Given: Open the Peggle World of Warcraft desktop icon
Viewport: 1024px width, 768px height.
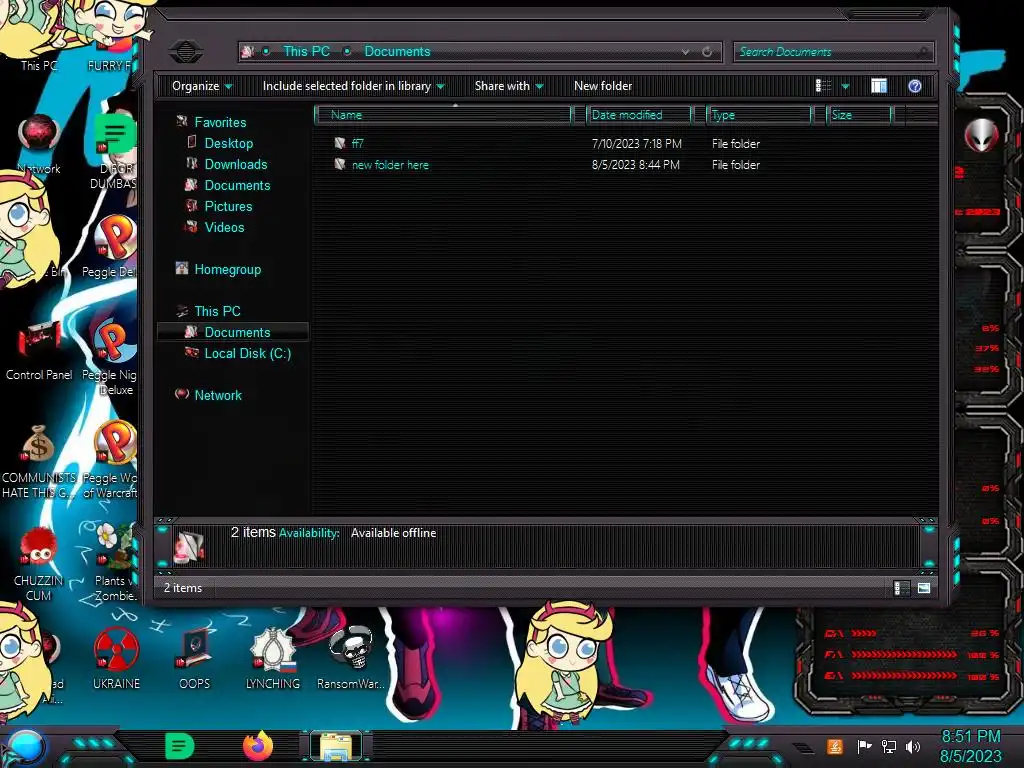Looking at the screenshot, I should (110, 460).
